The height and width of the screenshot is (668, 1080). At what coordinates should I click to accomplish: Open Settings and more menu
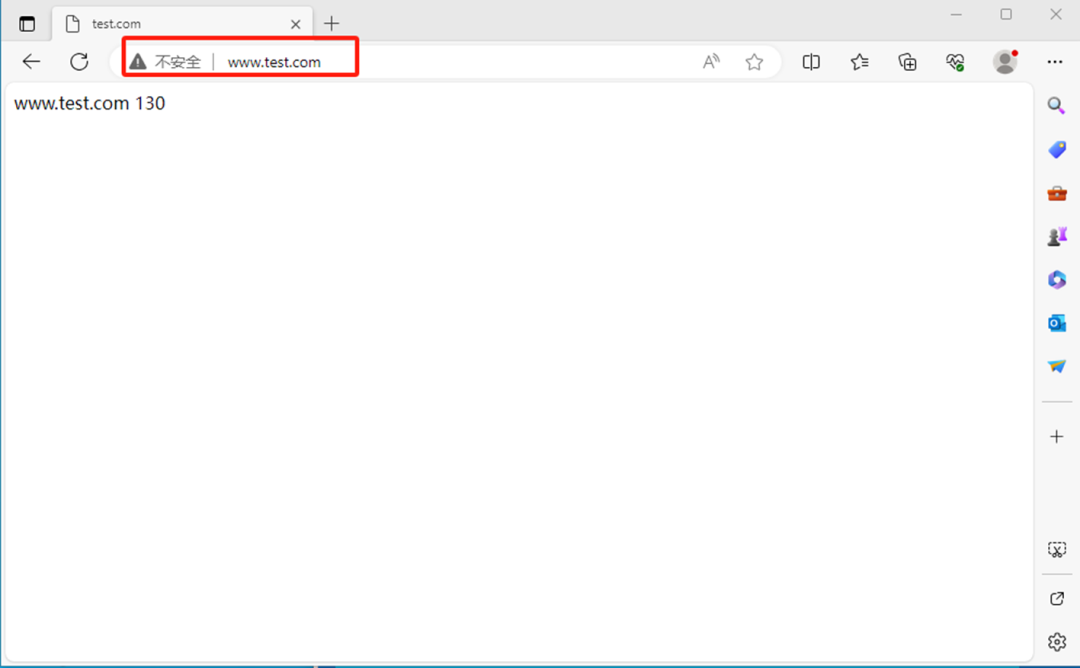coord(1055,62)
